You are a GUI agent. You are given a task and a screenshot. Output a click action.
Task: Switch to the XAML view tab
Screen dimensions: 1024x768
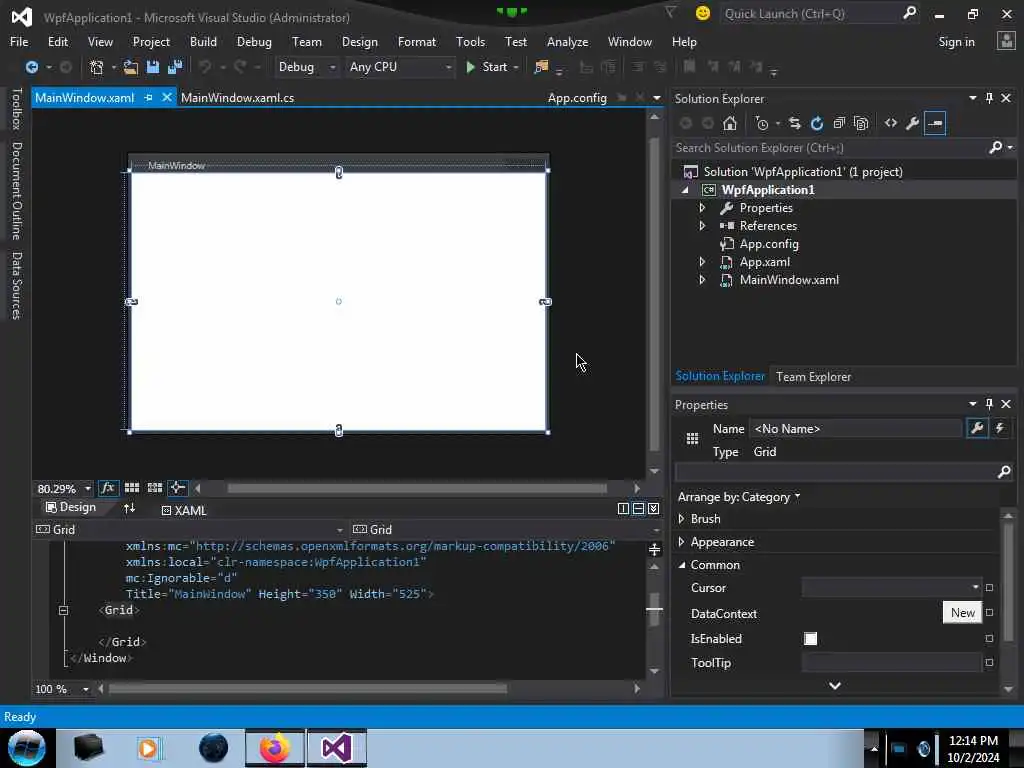pos(184,511)
